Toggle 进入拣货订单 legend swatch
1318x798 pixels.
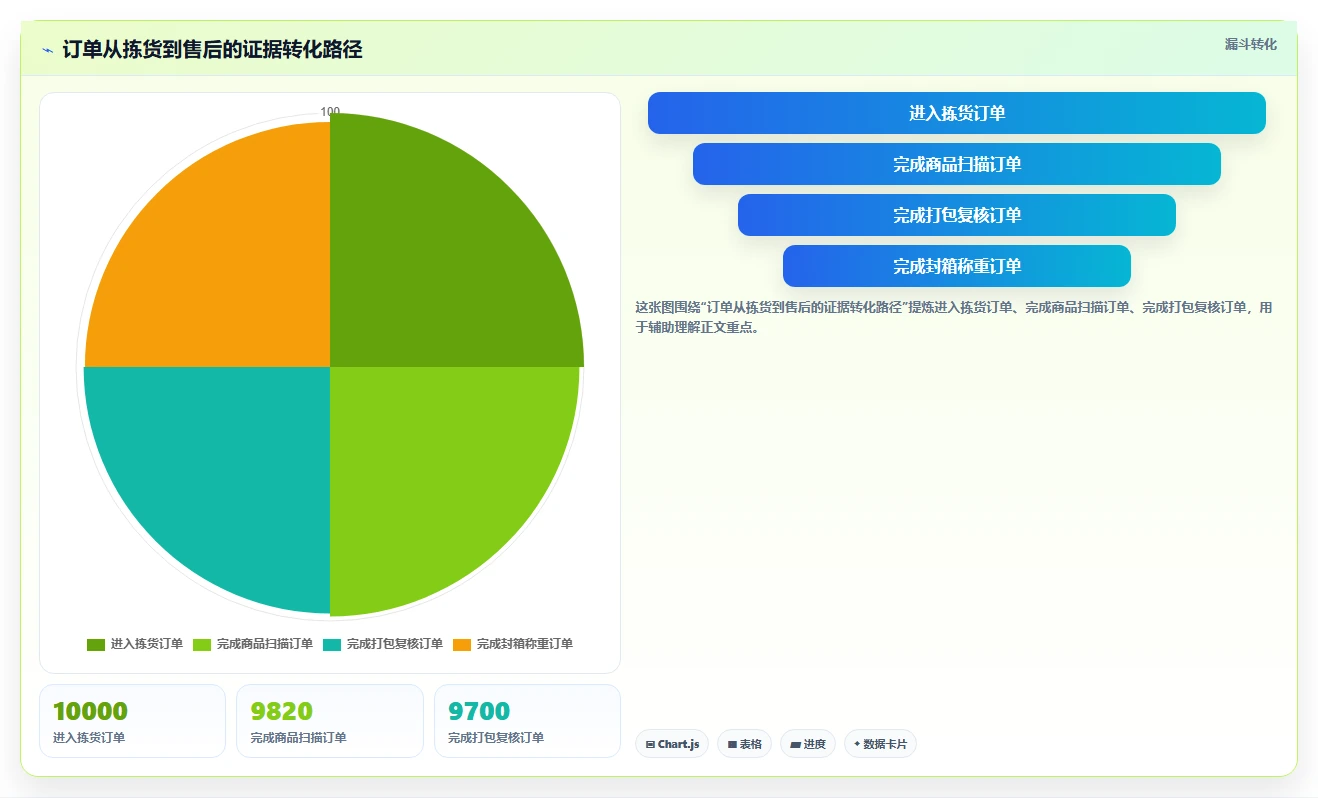pyautogui.click(x=96, y=644)
